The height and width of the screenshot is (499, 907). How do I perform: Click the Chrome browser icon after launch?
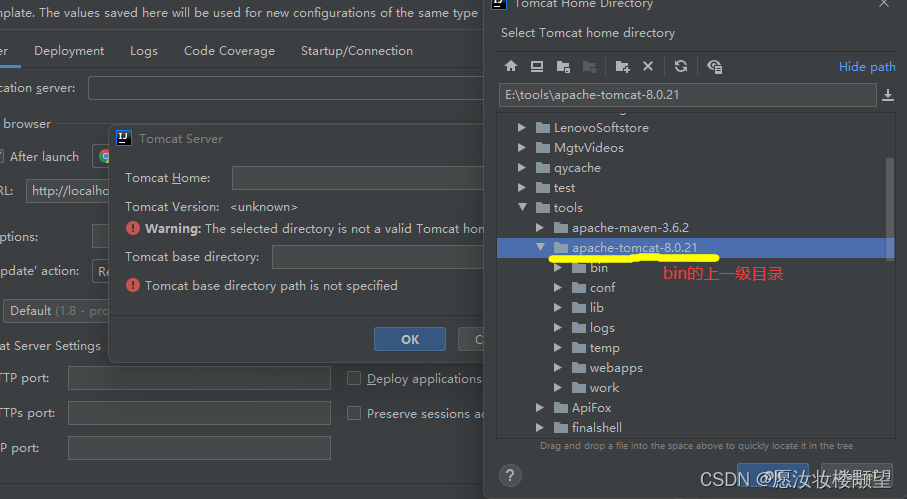point(104,156)
